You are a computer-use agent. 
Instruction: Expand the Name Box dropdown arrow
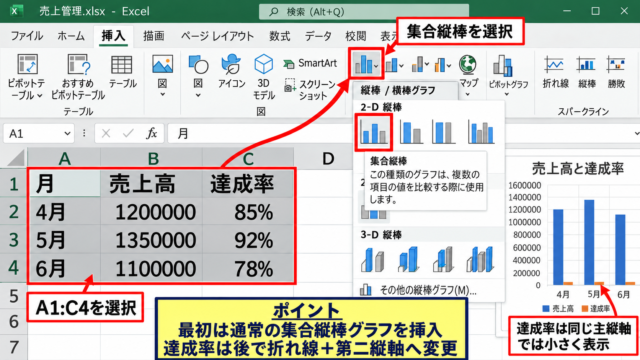coord(67,133)
